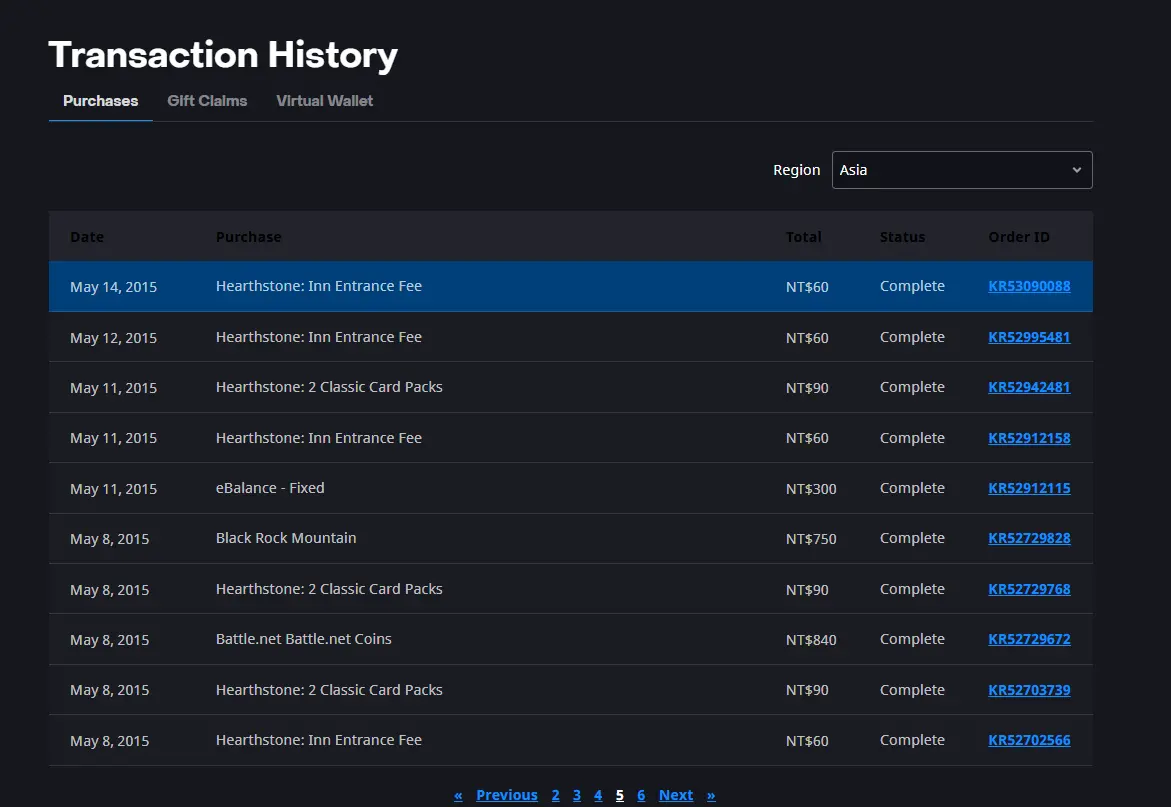Open the Gift Claims tab

point(207,101)
